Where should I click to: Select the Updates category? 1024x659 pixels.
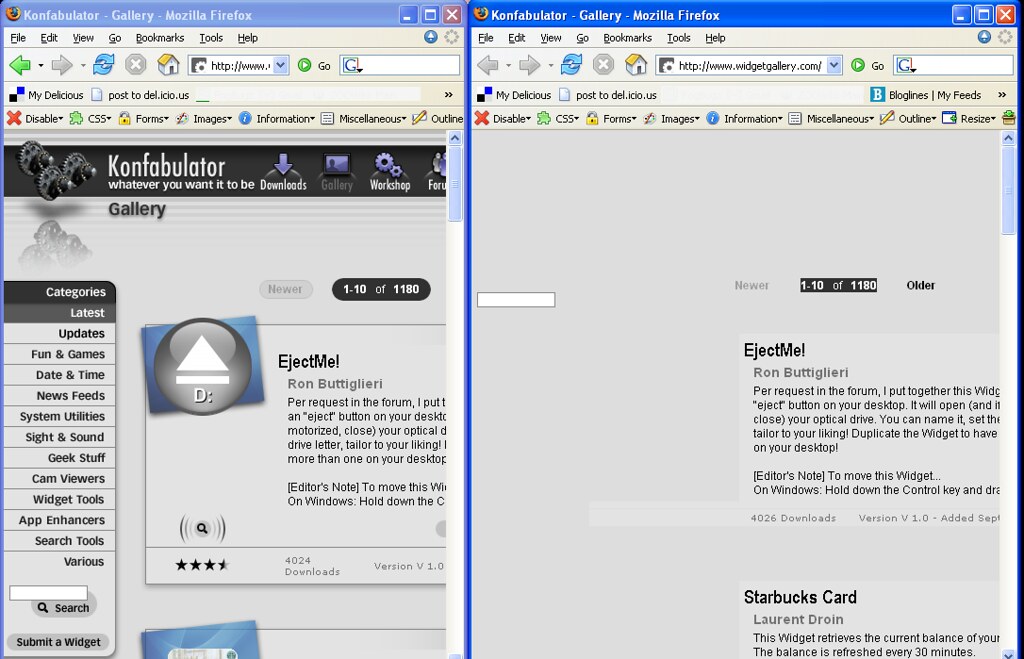click(59, 334)
